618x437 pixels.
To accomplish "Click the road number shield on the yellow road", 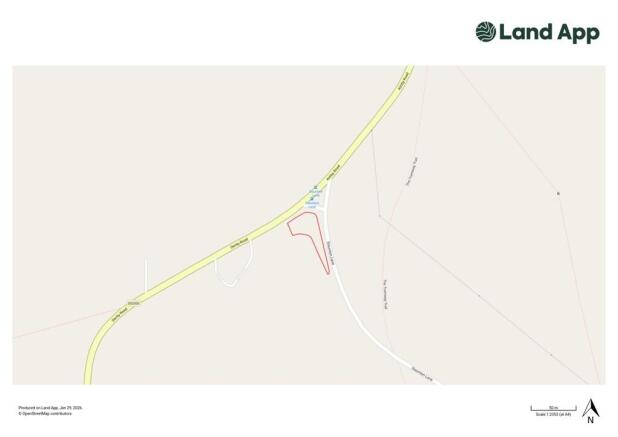I will tap(134, 303).
